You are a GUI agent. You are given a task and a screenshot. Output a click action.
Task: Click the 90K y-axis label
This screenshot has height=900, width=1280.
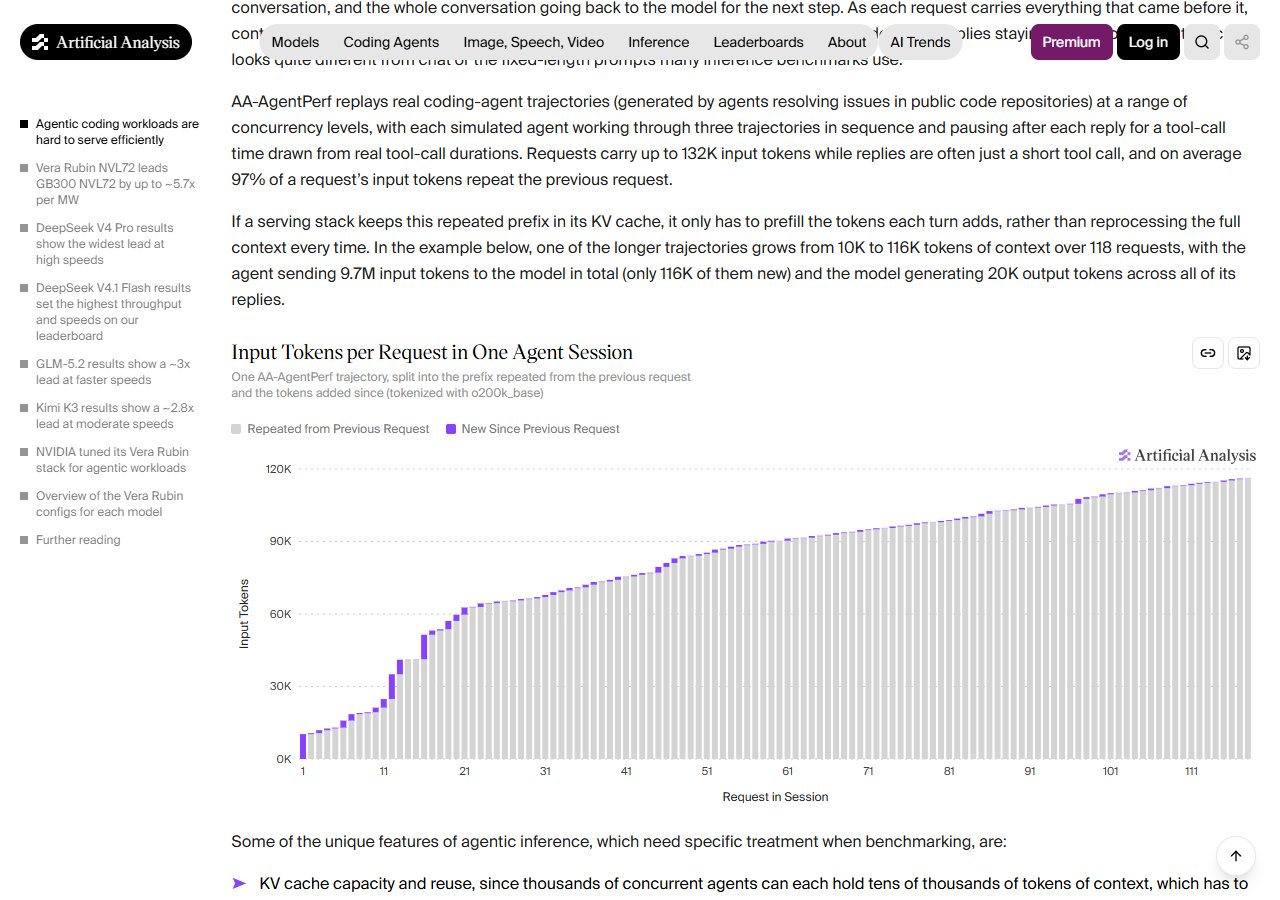280,541
